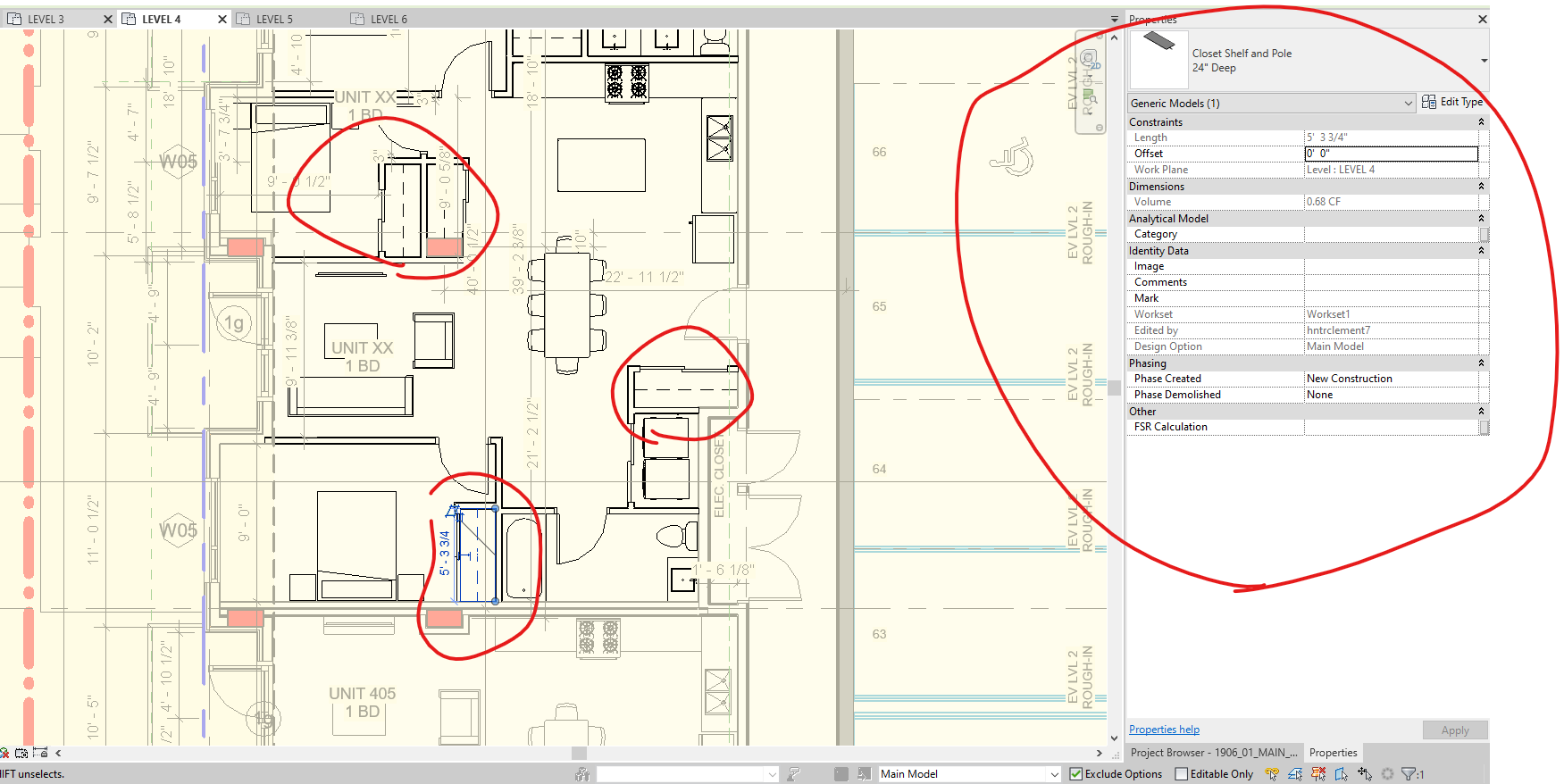Click the 2D navigation wheel icon
Image resolution: width=1564 pixels, height=784 pixels.
point(1089,60)
